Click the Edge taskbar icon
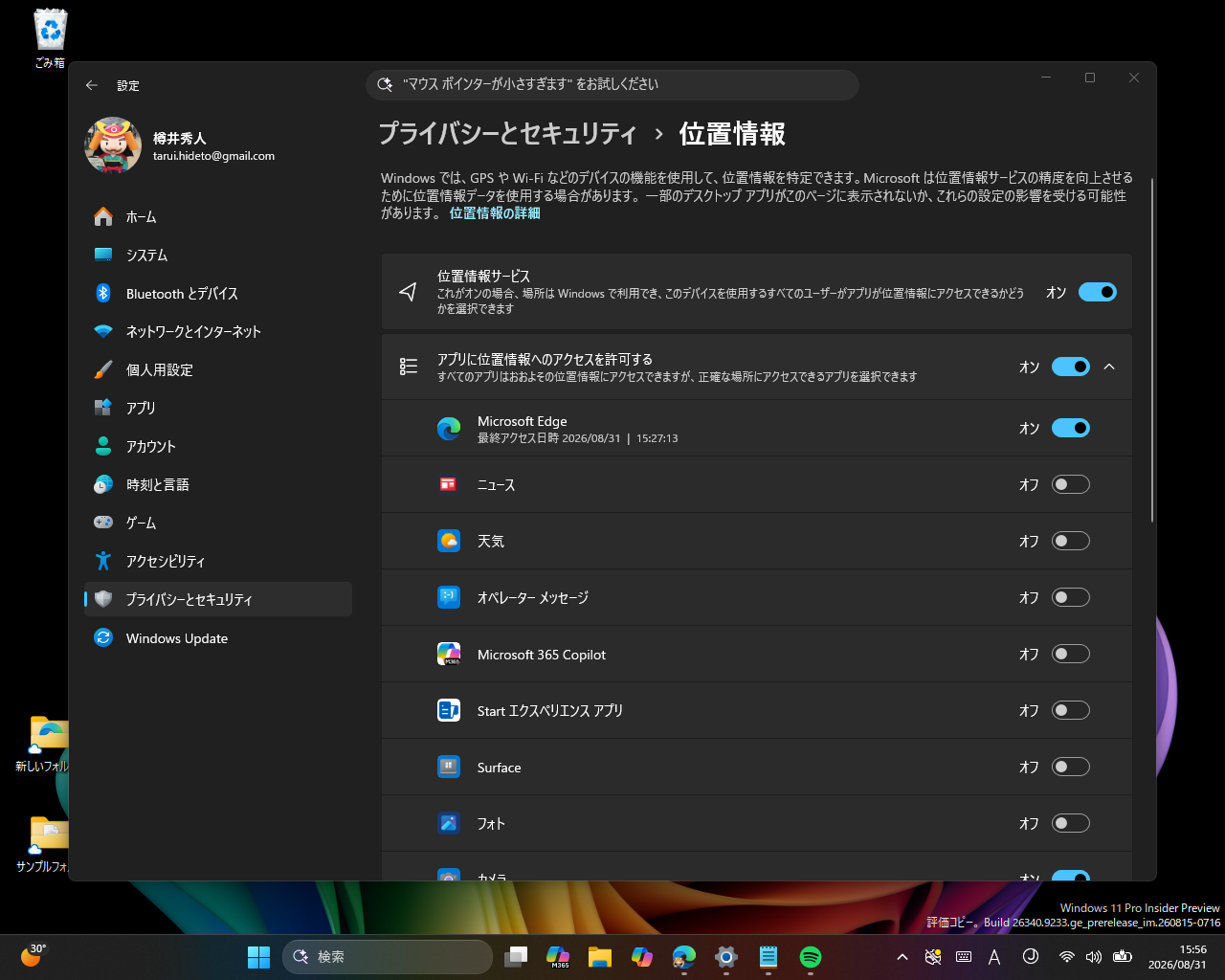 [x=684, y=957]
